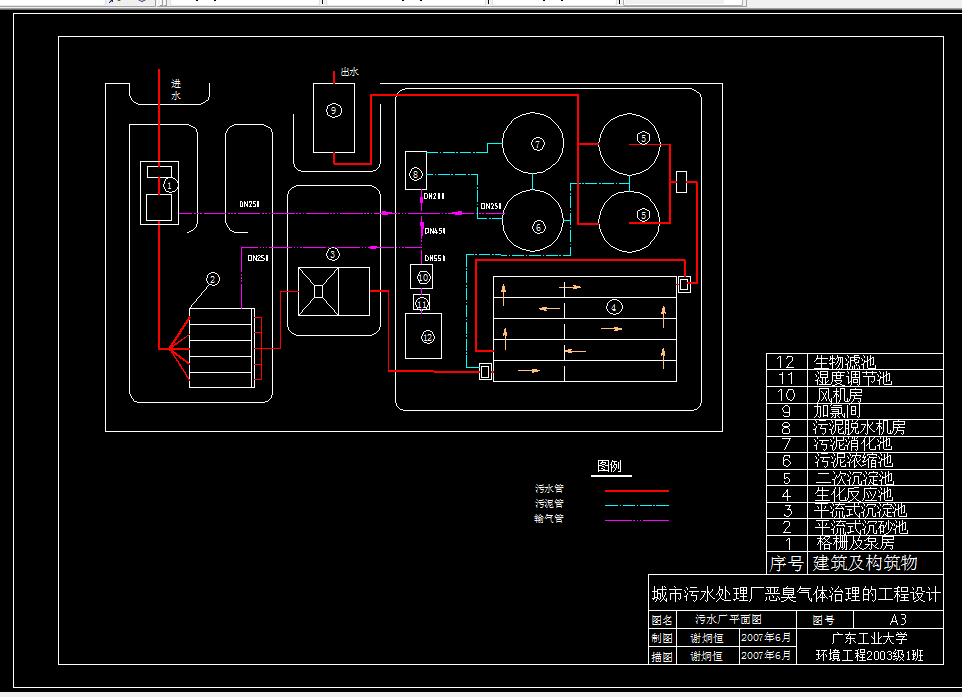Click the red sewage pipe legend line
Viewport: 962px width, 697px height.
click(x=637, y=491)
